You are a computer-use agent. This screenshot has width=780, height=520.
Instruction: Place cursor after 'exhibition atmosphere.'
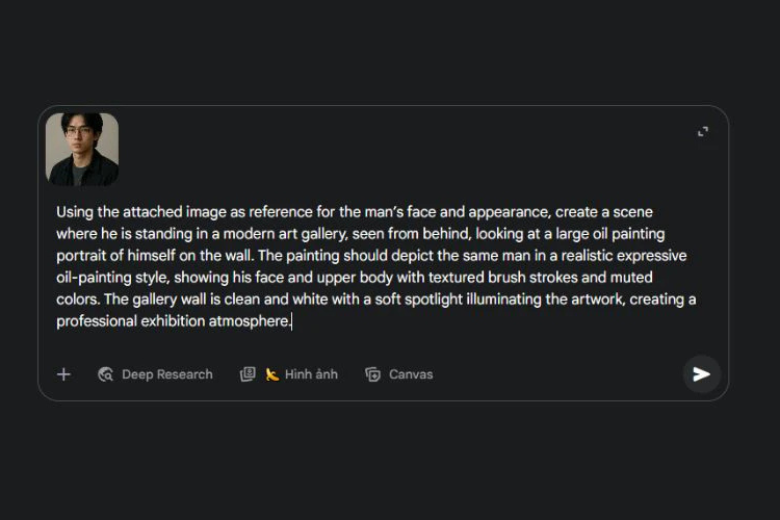click(x=291, y=322)
